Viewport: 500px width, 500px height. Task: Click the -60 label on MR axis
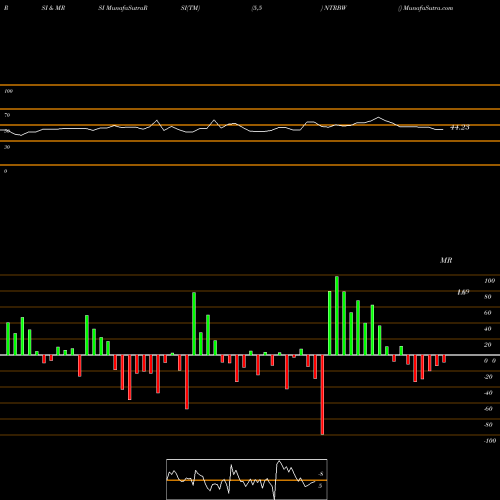coord(488,409)
